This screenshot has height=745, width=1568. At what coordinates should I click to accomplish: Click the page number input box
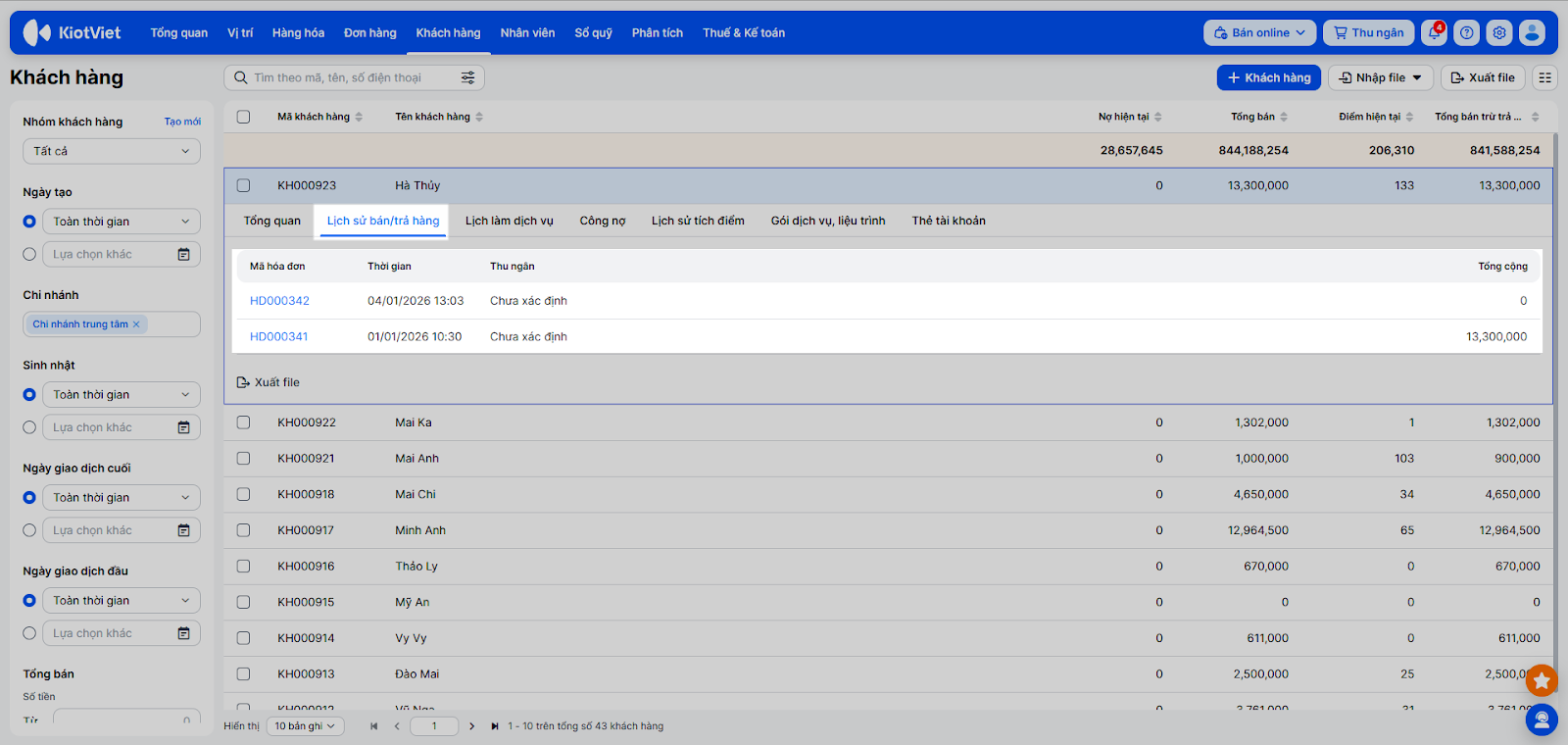click(x=435, y=726)
